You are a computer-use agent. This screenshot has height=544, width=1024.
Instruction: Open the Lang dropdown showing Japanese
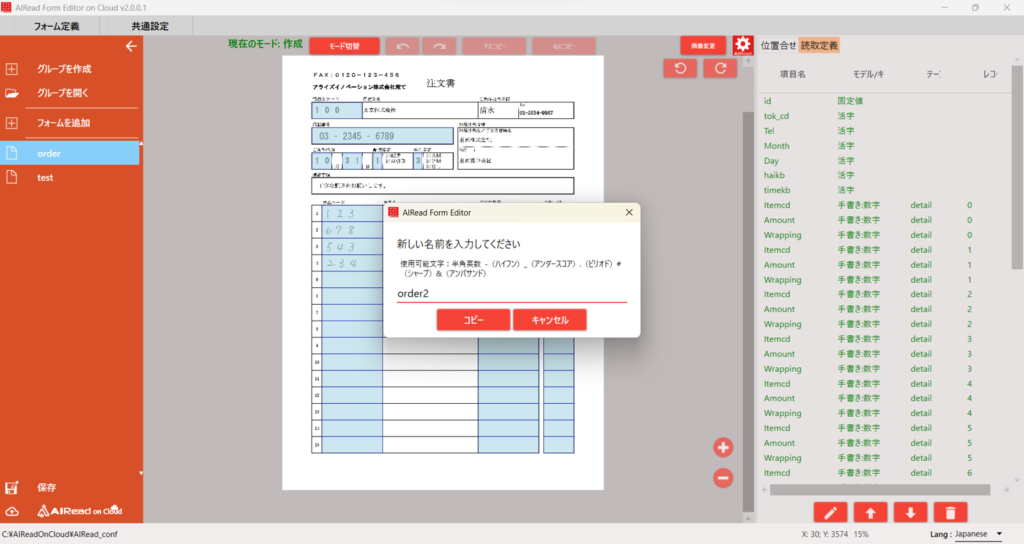(978, 534)
